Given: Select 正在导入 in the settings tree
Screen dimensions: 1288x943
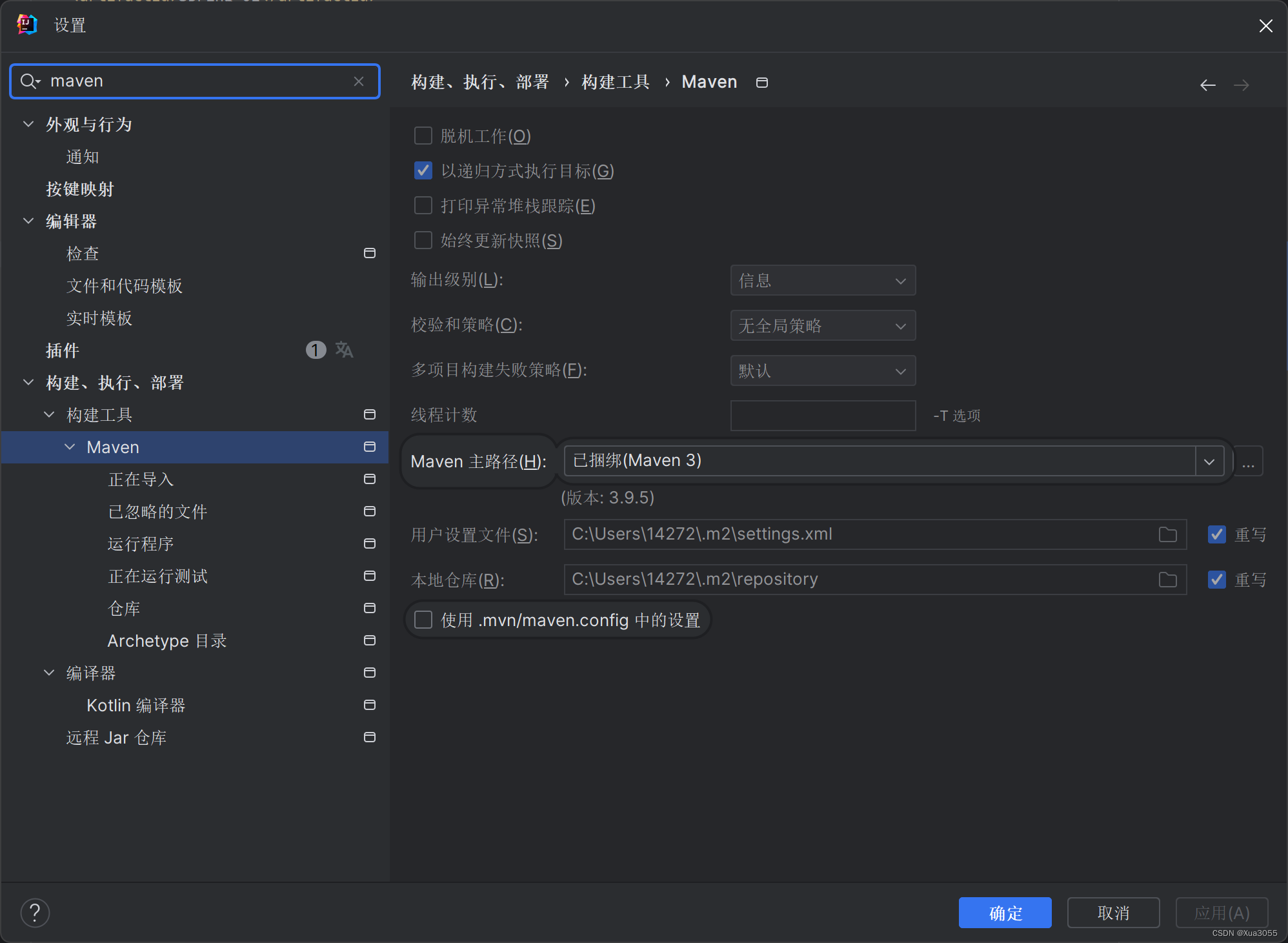Looking at the screenshot, I should tap(141, 480).
